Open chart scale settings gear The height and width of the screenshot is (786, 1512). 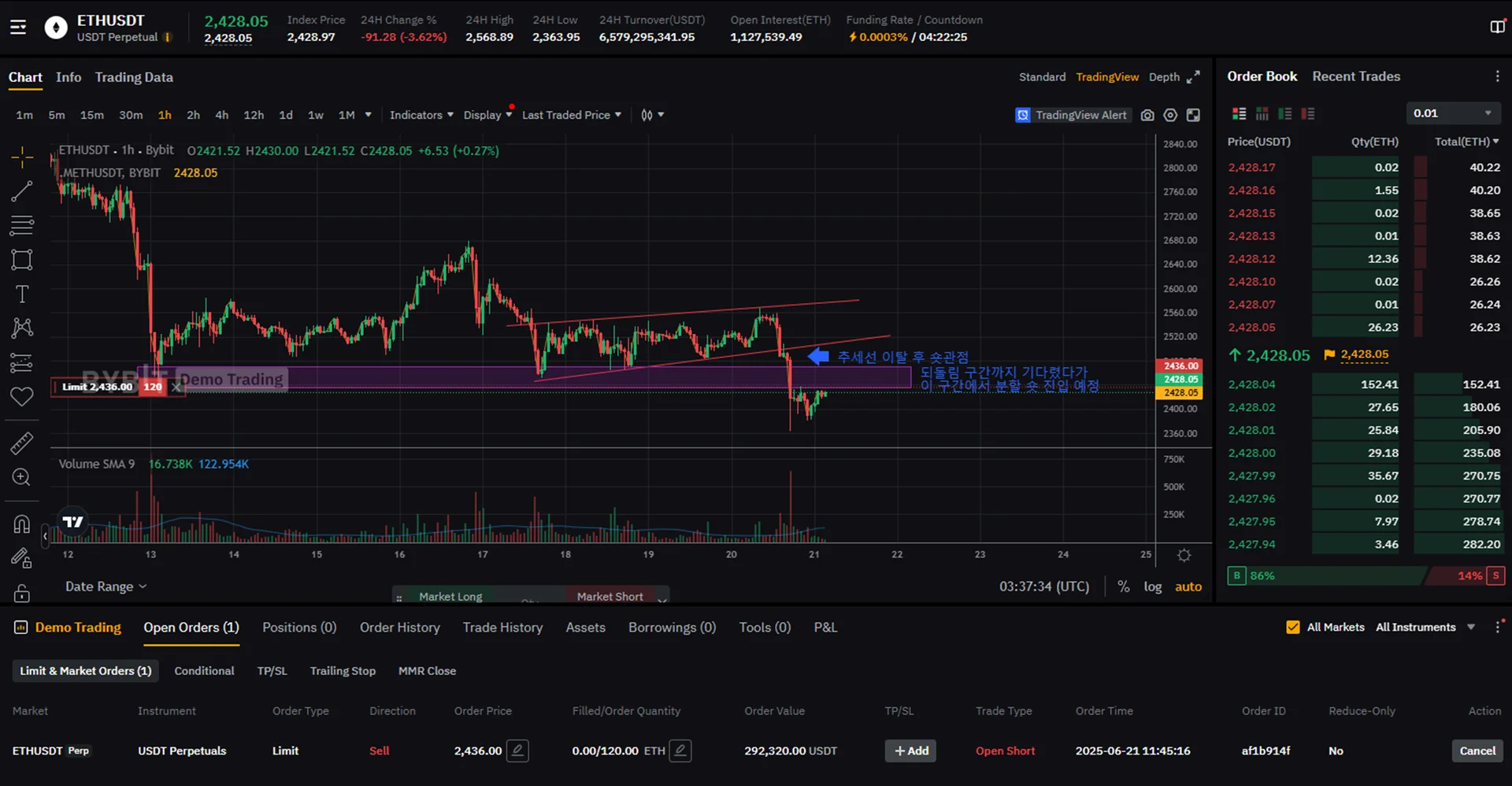1184,555
